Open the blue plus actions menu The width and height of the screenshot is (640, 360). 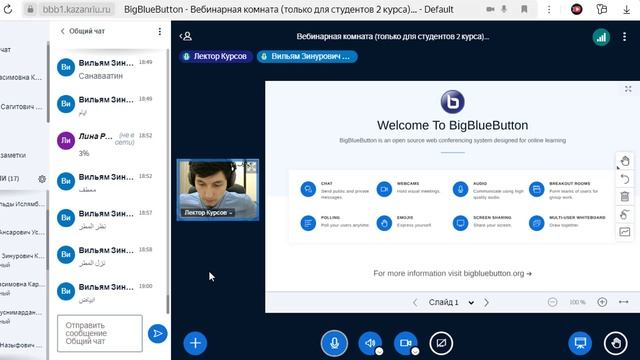tap(195, 343)
